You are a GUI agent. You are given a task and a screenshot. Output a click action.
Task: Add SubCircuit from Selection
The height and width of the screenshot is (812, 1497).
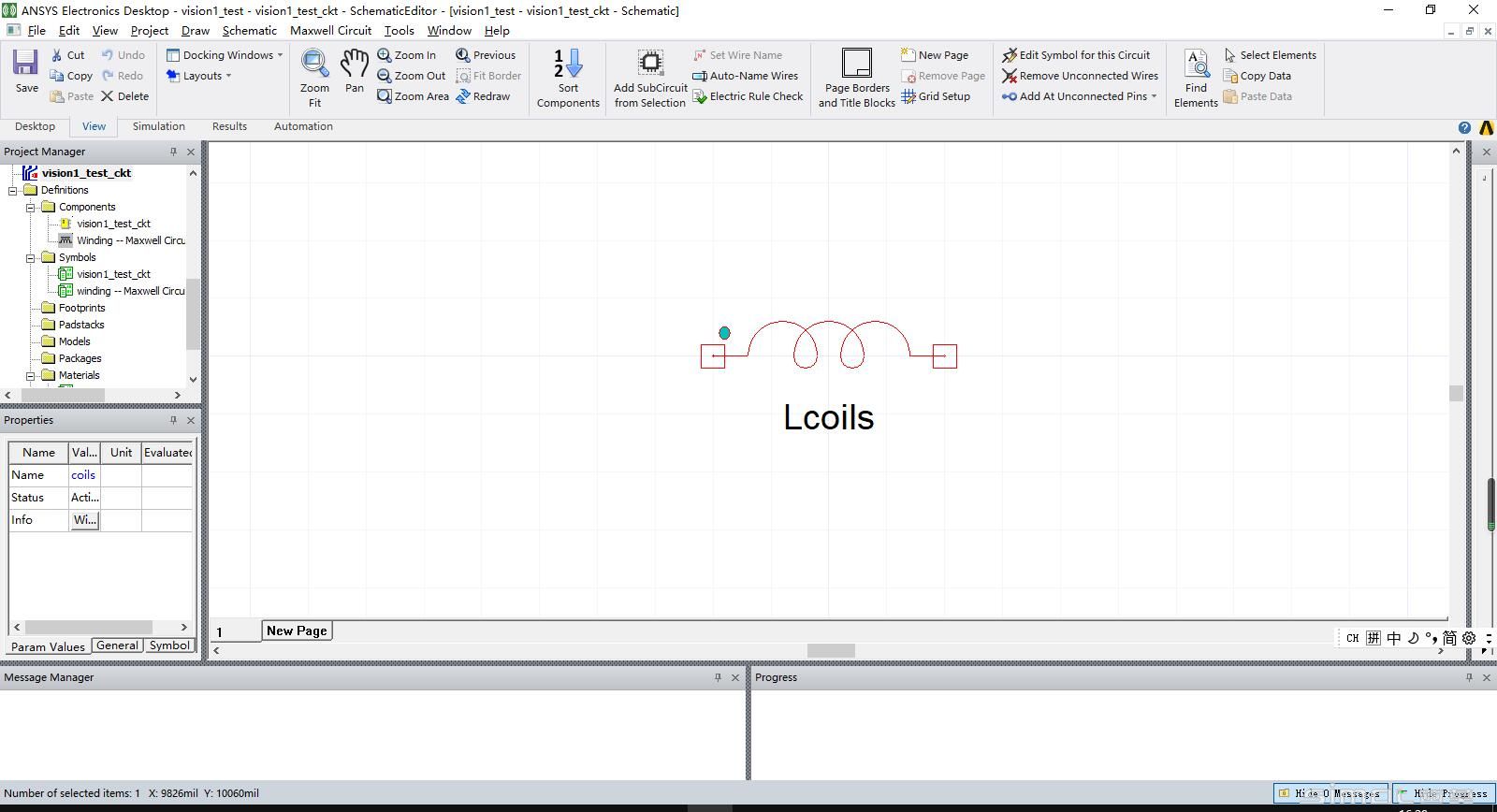coord(650,79)
